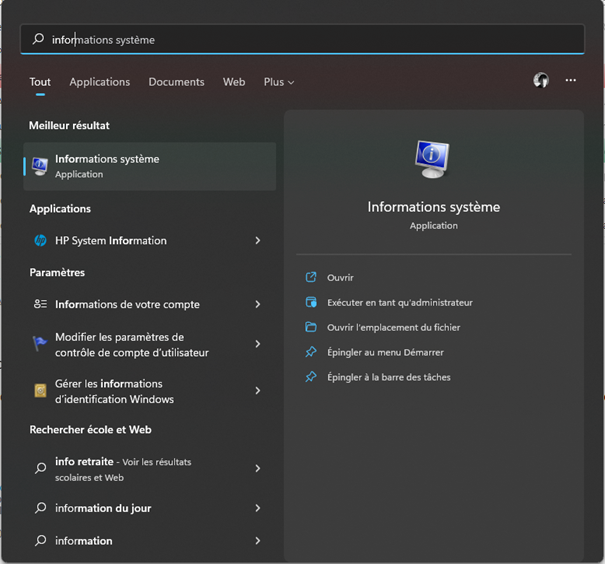
Task: Click the shield icon for Exécuter en tant qu'administrateur
Action: point(311,302)
